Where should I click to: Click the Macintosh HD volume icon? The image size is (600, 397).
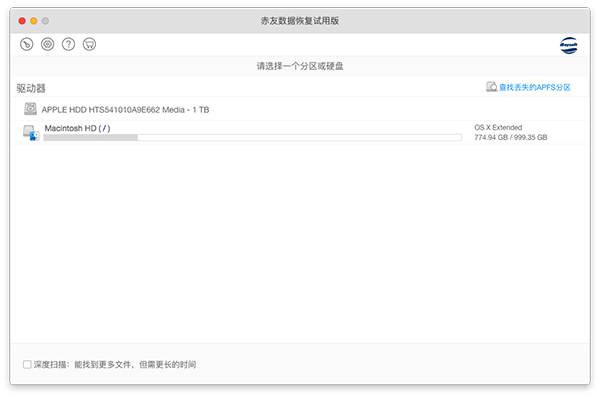[31, 132]
